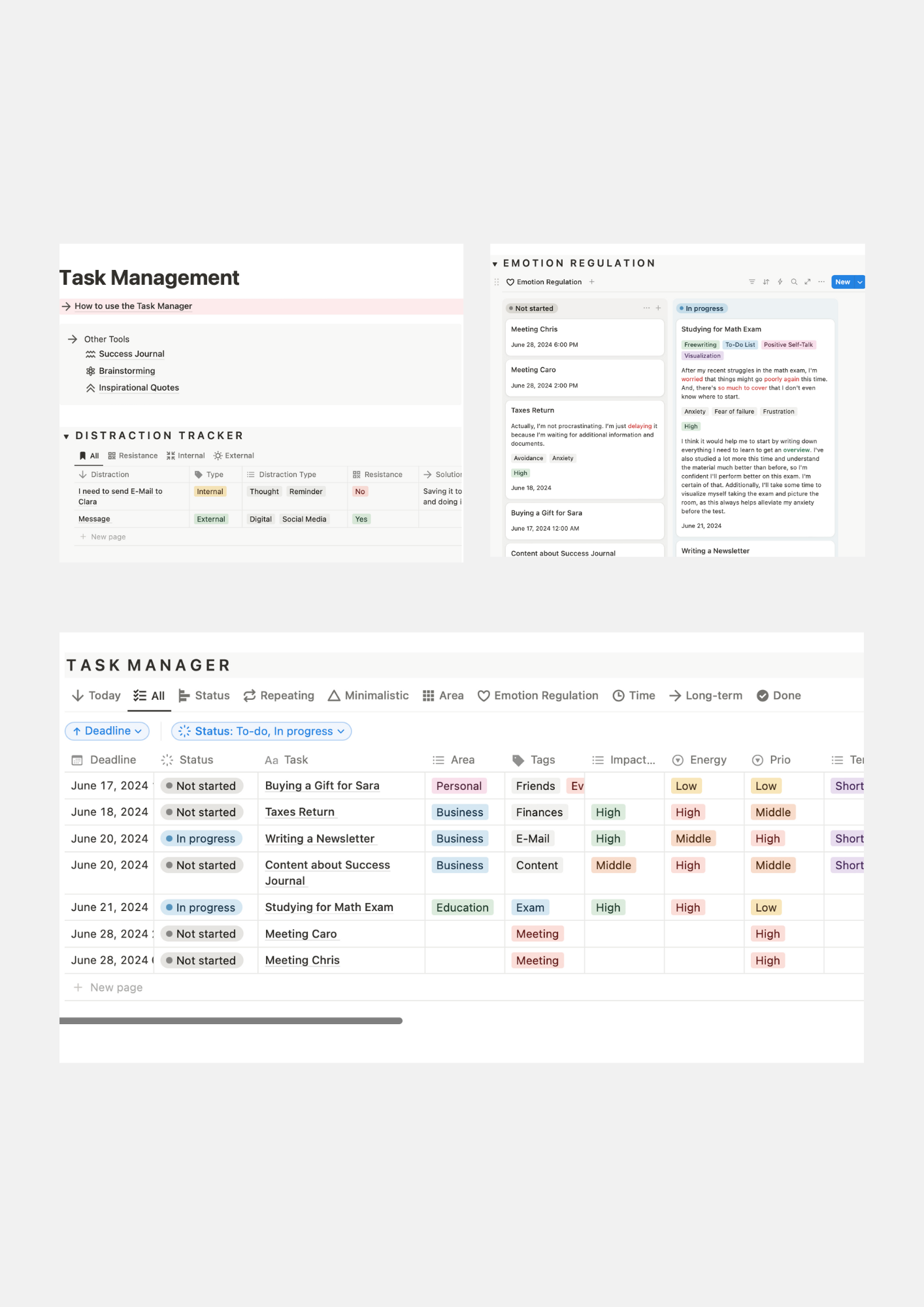Expand the Status: To-do, In progress filter

(x=261, y=731)
